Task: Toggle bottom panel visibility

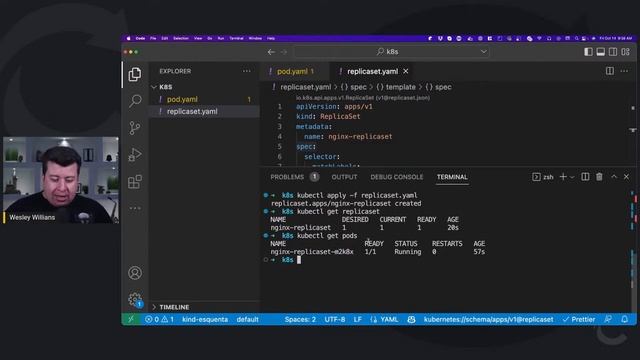Action: coord(600,52)
